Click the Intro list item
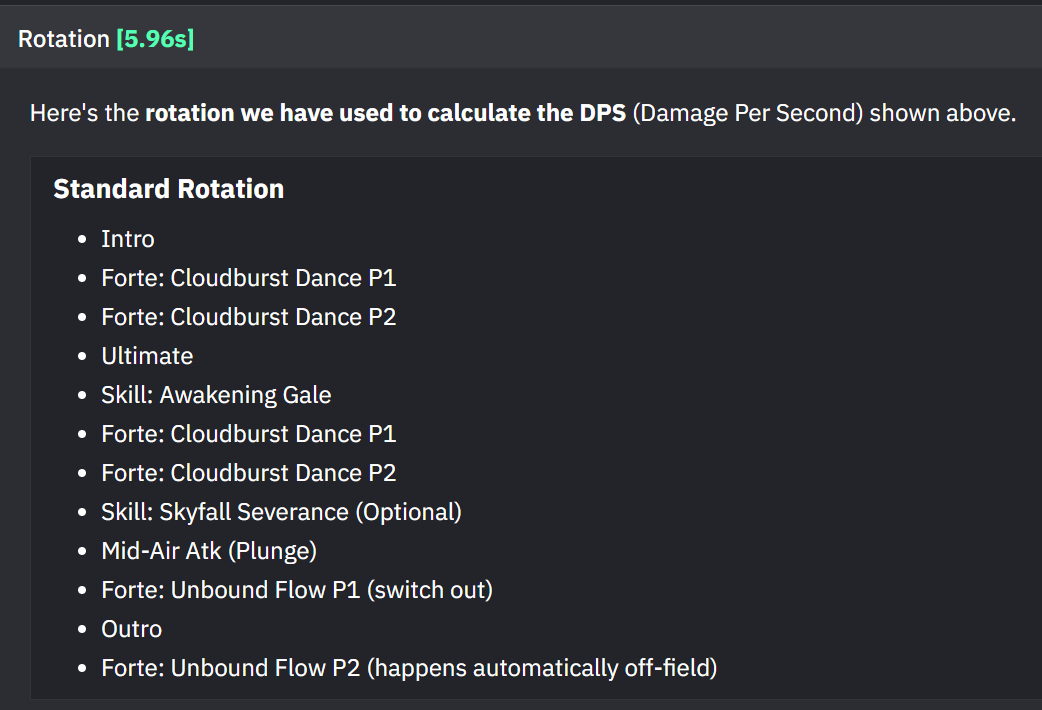This screenshot has width=1042, height=710. 128,239
